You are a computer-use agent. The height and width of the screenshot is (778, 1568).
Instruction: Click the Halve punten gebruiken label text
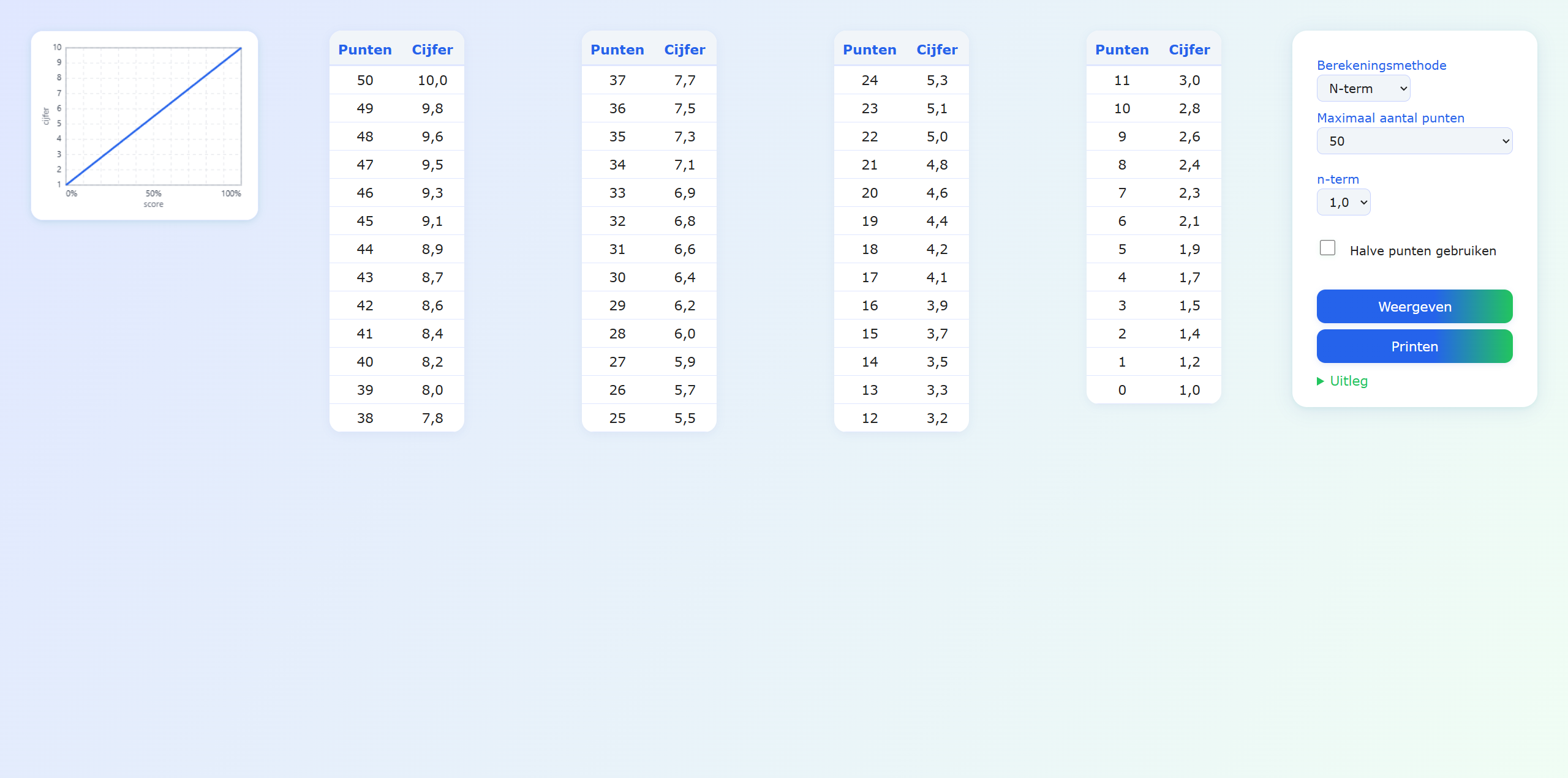coord(1422,251)
